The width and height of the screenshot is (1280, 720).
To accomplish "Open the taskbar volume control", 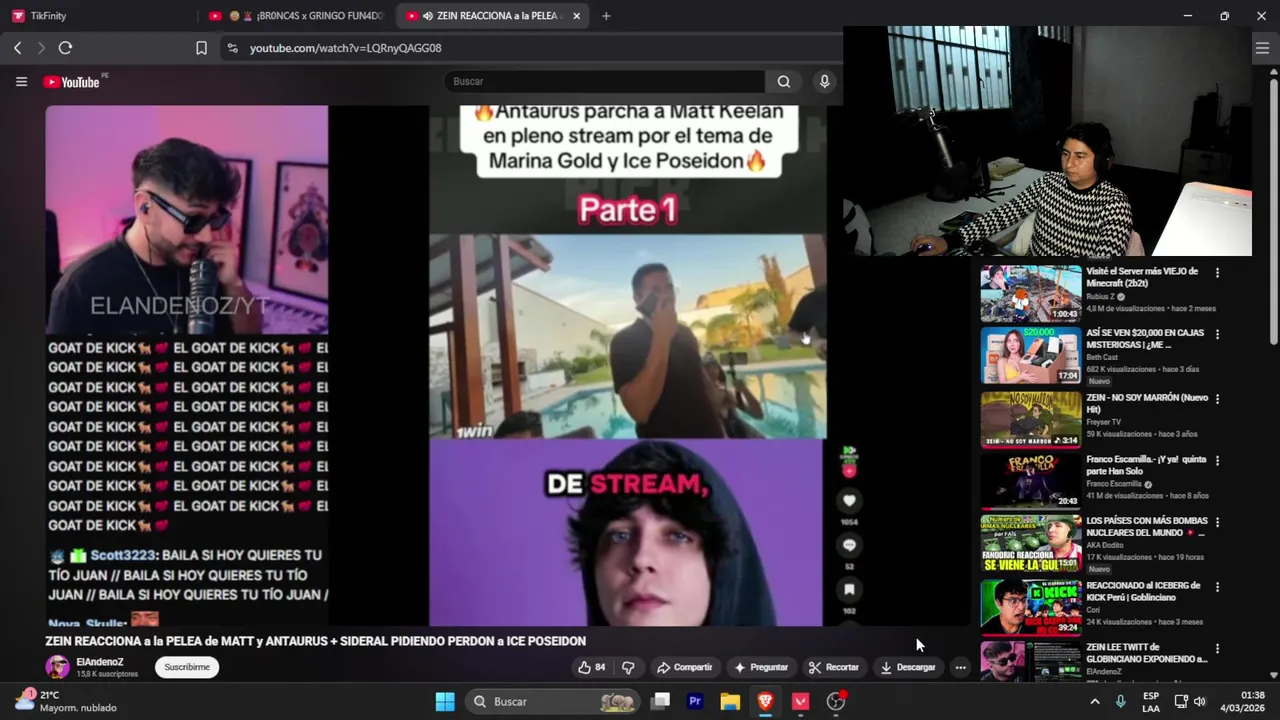I will pos(1200,701).
